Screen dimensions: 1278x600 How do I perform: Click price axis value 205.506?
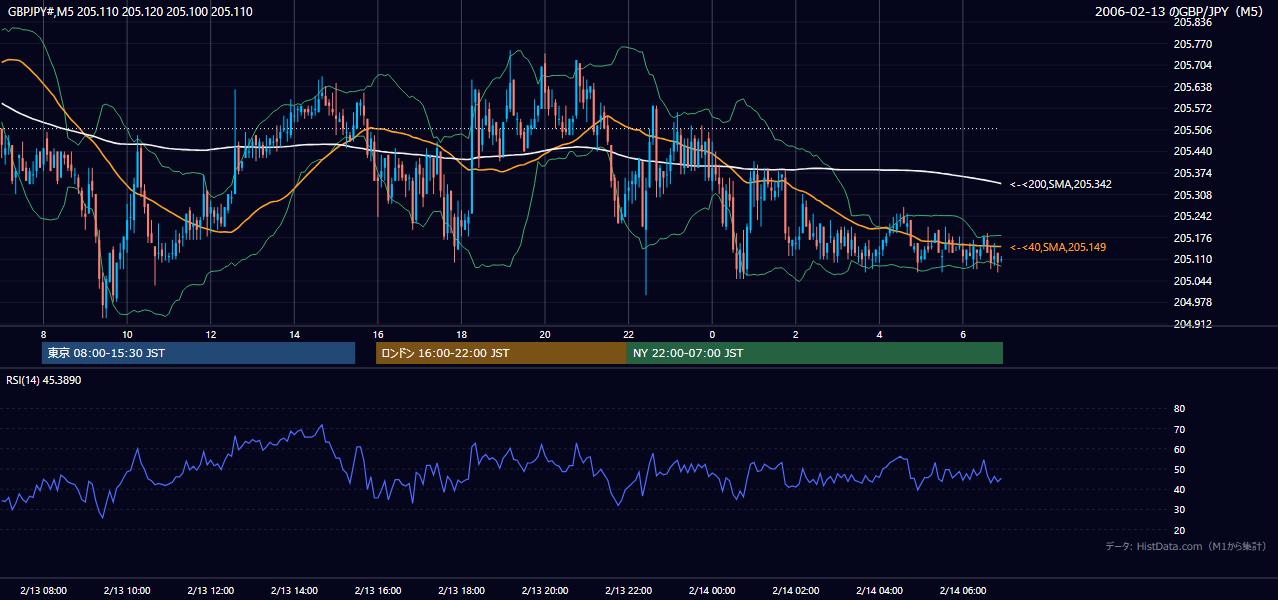tap(1192, 130)
